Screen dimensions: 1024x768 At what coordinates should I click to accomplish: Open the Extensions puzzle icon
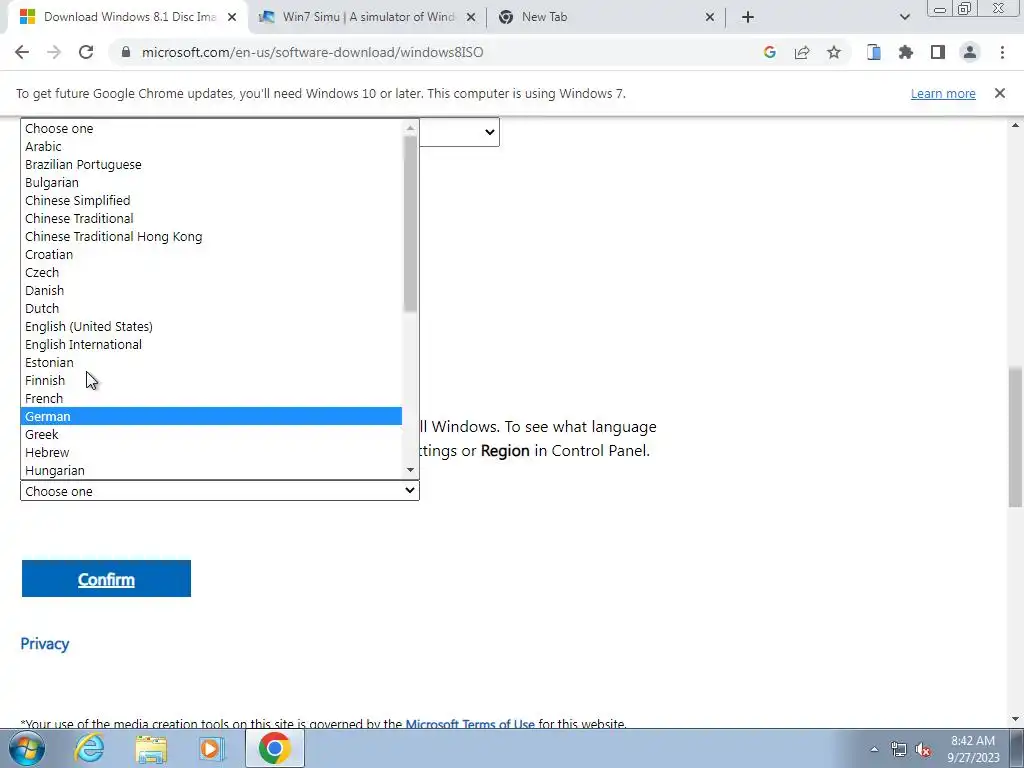pyautogui.click(x=906, y=52)
